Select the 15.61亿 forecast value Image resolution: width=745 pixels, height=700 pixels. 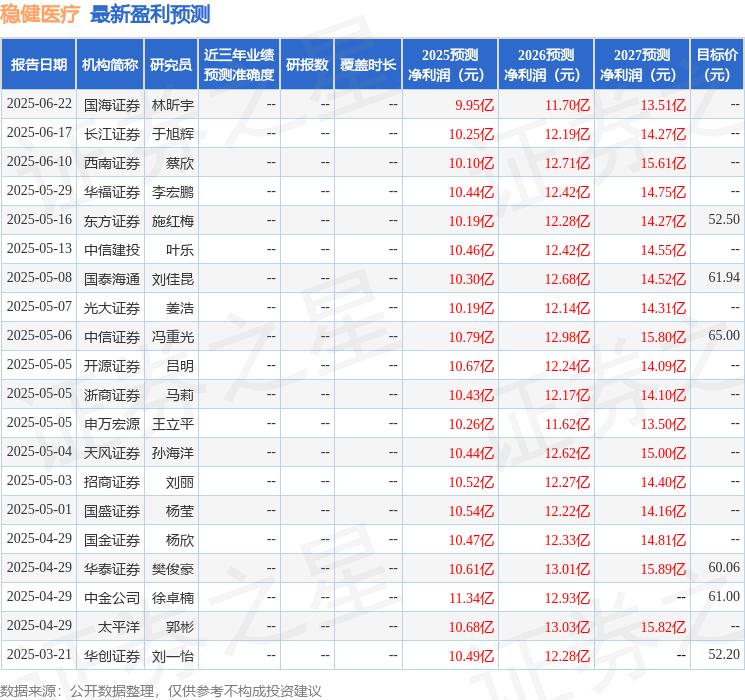[x=663, y=163]
